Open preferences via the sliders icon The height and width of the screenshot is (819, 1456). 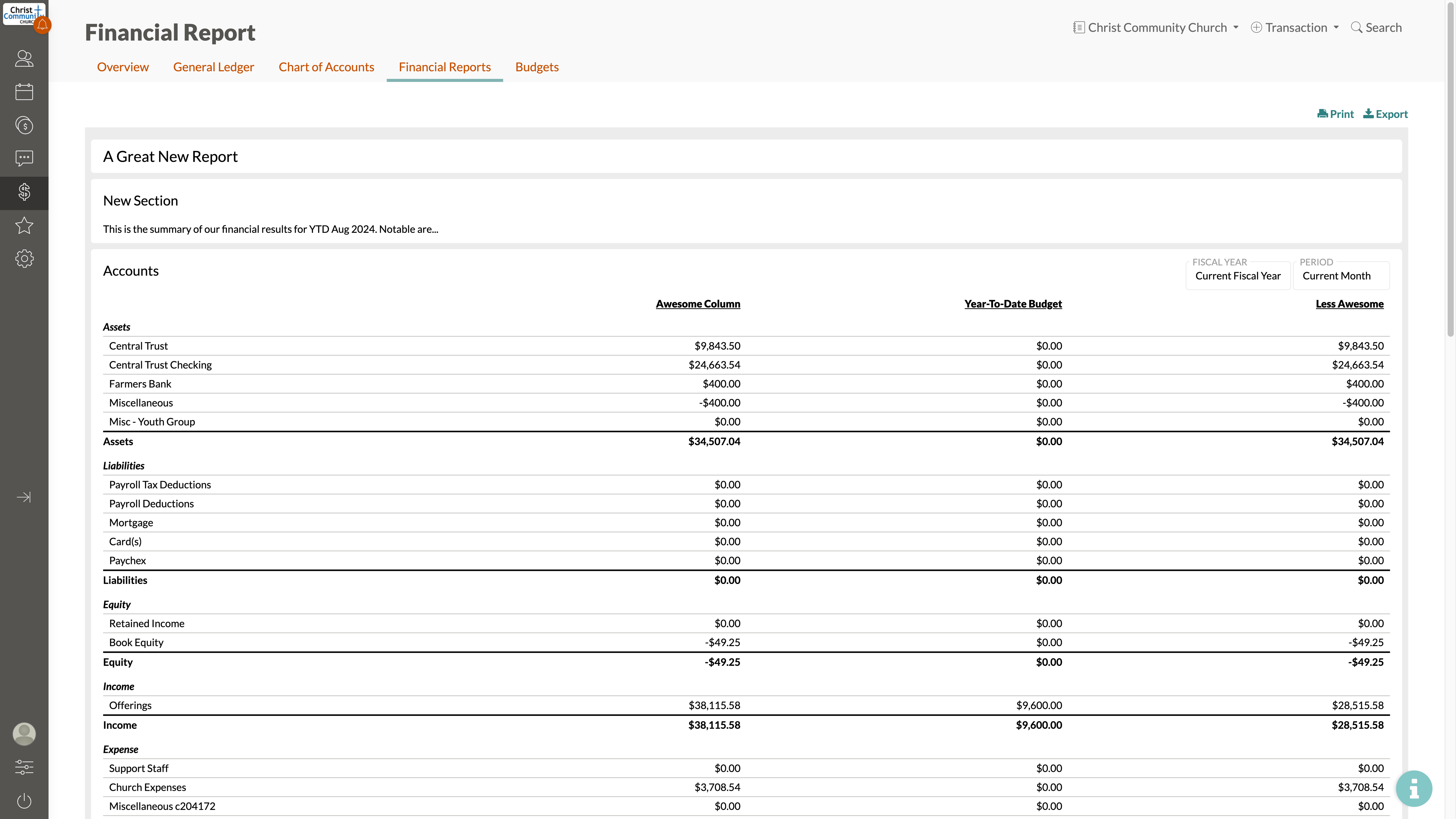coord(24,767)
